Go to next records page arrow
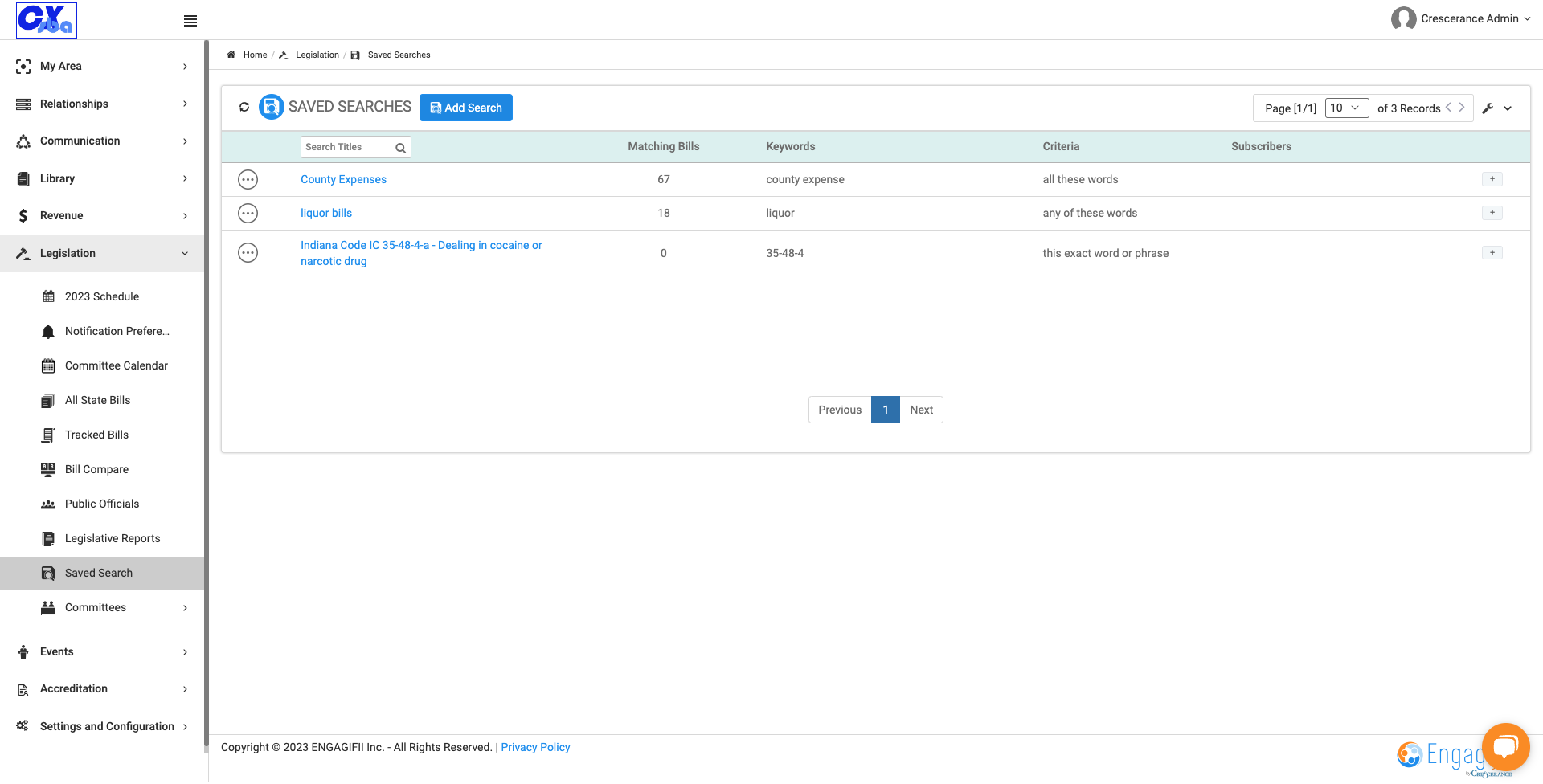Screen dimensions: 1543x784 (x=1462, y=107)
